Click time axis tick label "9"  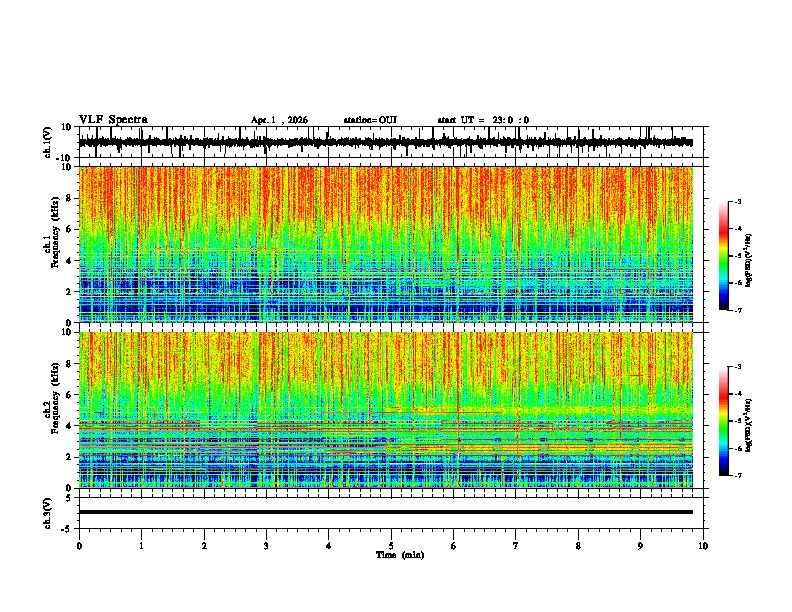tap(640, 546)
